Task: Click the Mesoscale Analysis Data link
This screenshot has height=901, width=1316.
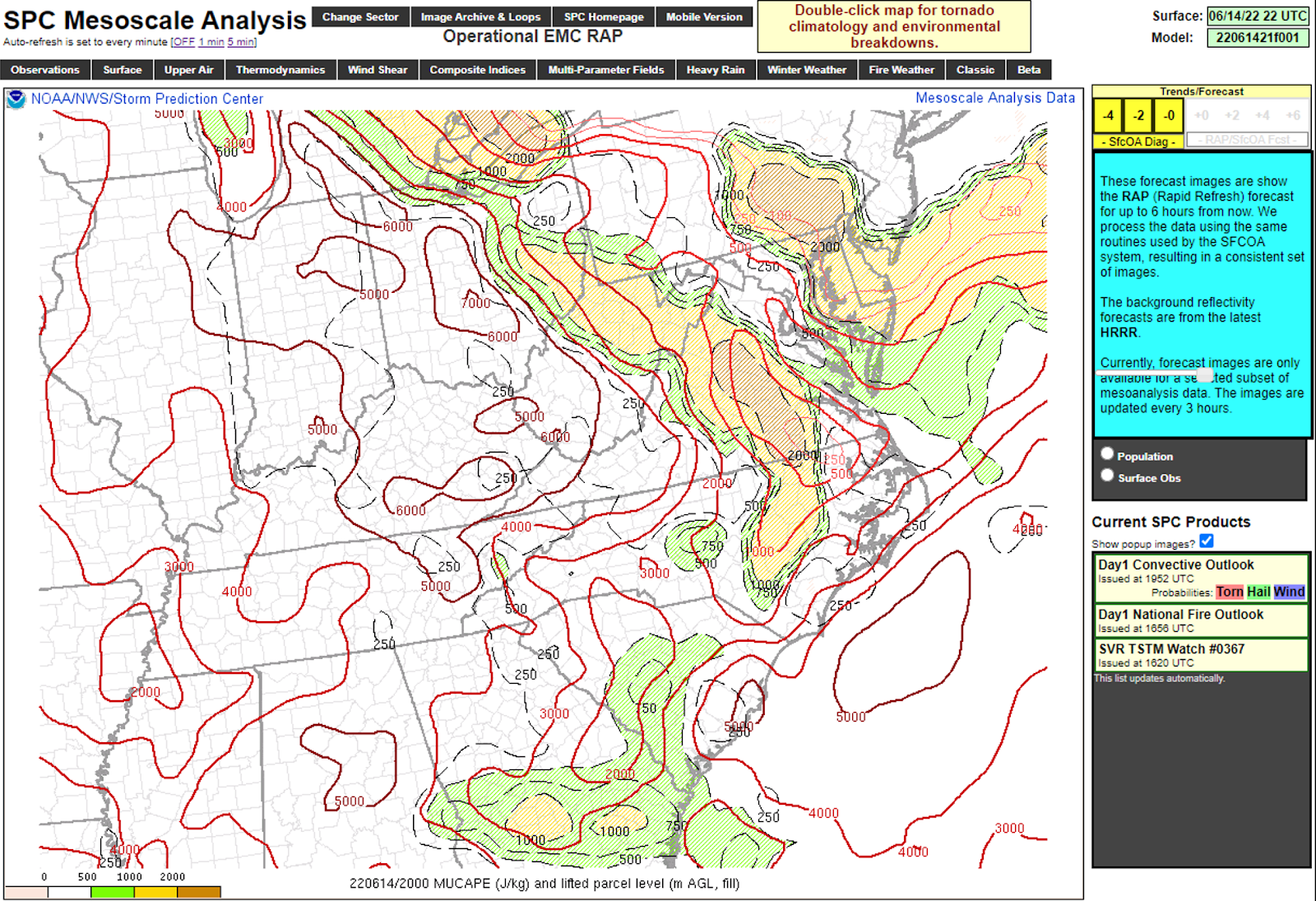Action: 995,98
